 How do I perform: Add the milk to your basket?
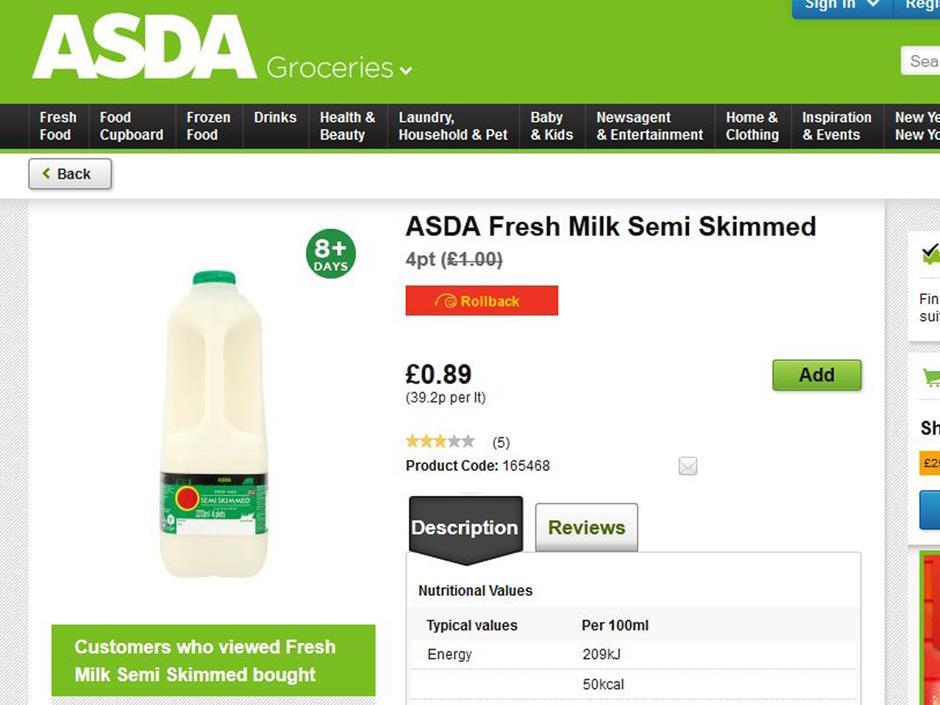pos(816,374)
